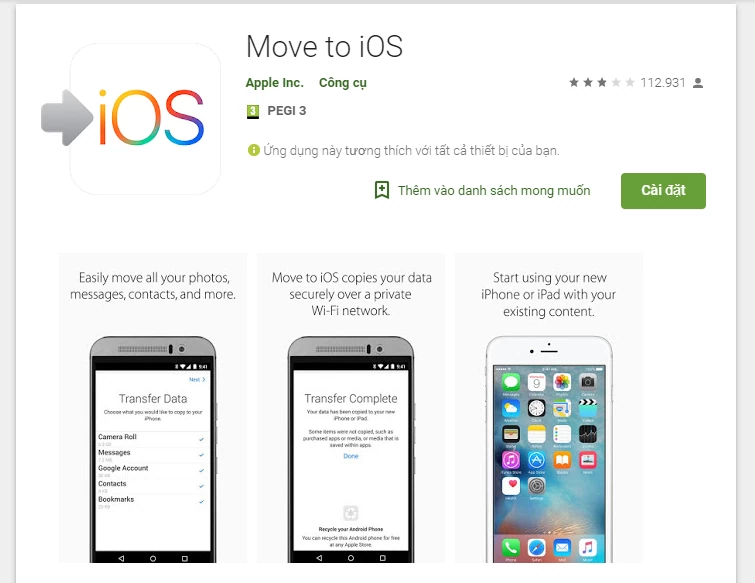Open the iPhone home screen screenshot thumbnail

coord(549,408)
